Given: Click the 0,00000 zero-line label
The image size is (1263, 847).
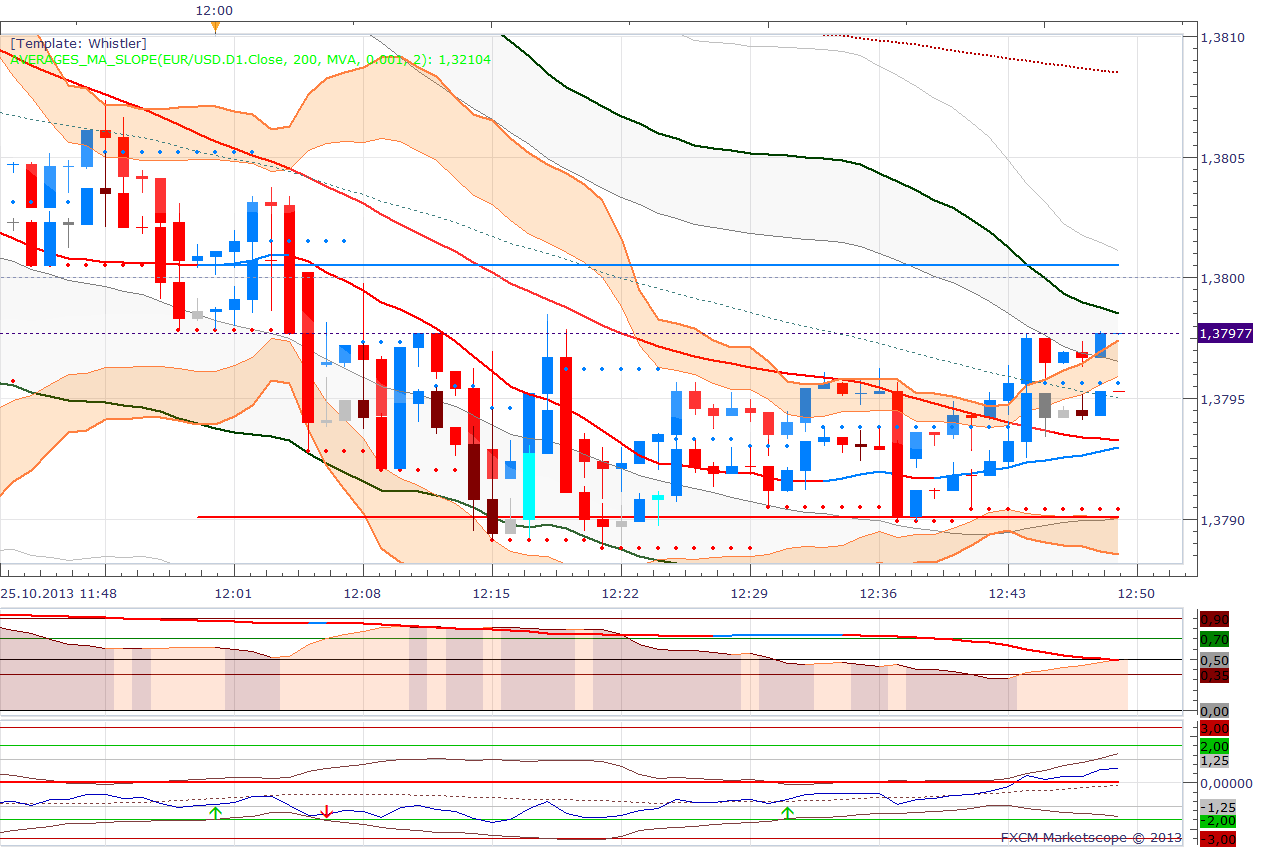Looking at the screenshot, I should 1227,783.
